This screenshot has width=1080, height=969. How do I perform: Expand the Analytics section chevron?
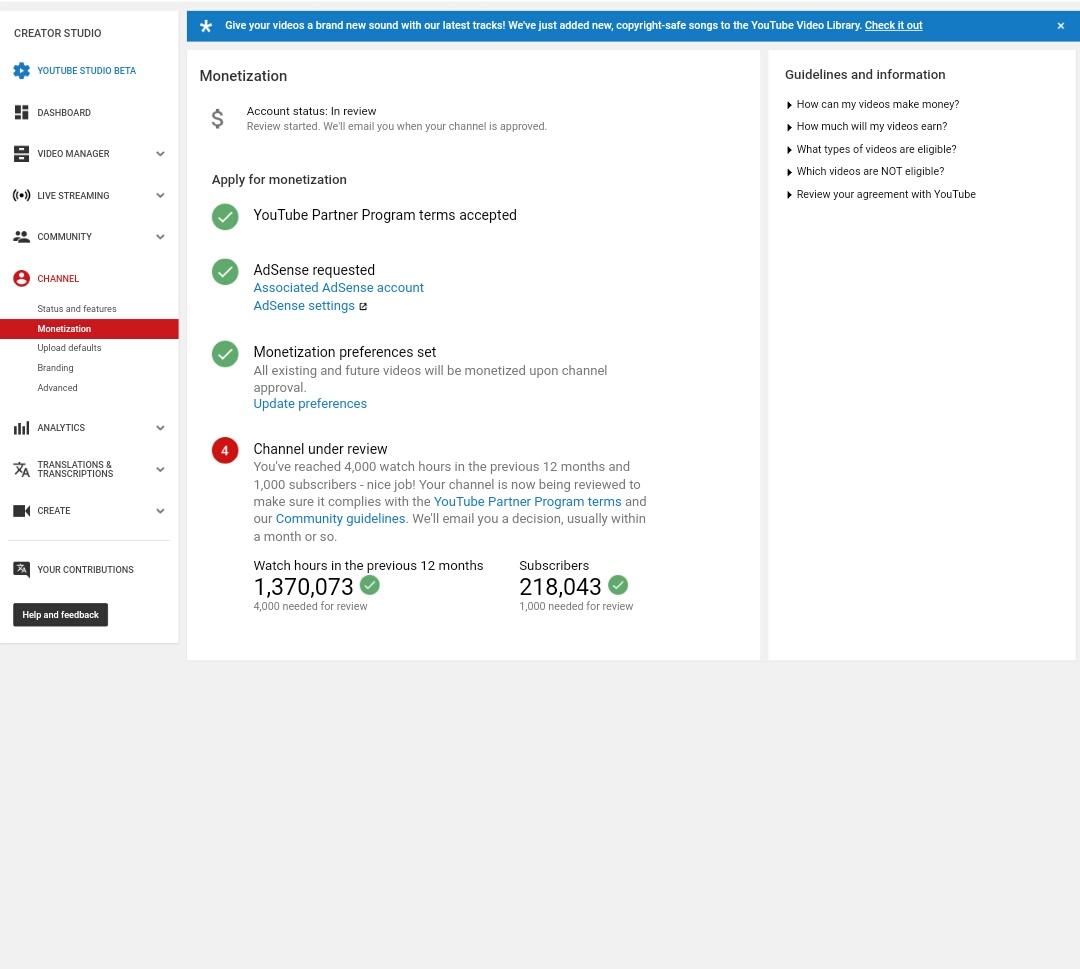coord(160,428)
